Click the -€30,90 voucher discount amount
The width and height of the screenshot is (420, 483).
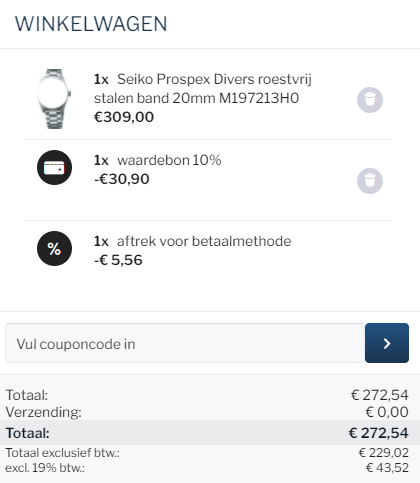pyautogui.click(x=122, y=179)
